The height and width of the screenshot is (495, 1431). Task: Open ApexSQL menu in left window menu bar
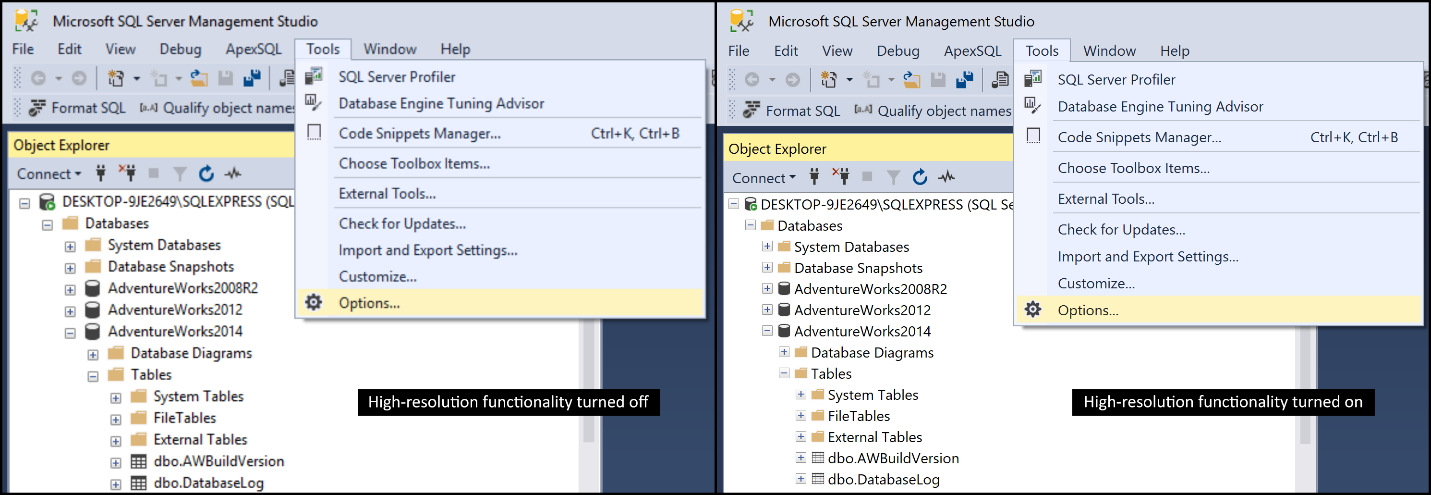[x=248, y=49]
